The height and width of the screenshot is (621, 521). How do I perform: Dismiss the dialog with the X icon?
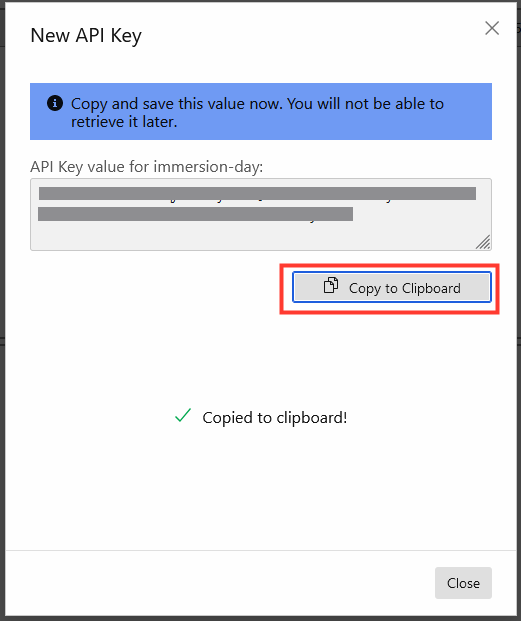[492, 28]
